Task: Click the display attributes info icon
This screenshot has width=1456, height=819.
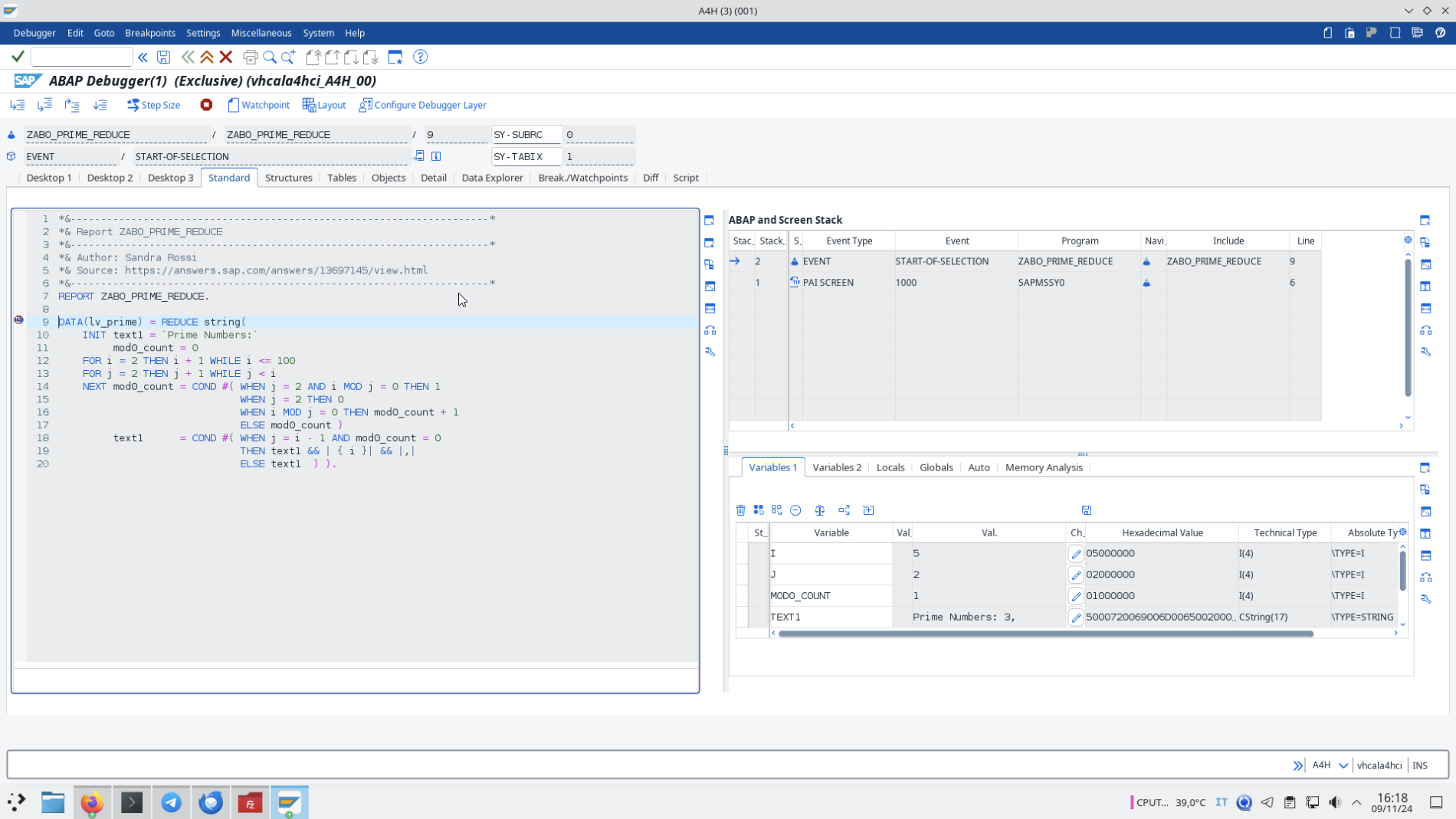Action: click(436, 156)
